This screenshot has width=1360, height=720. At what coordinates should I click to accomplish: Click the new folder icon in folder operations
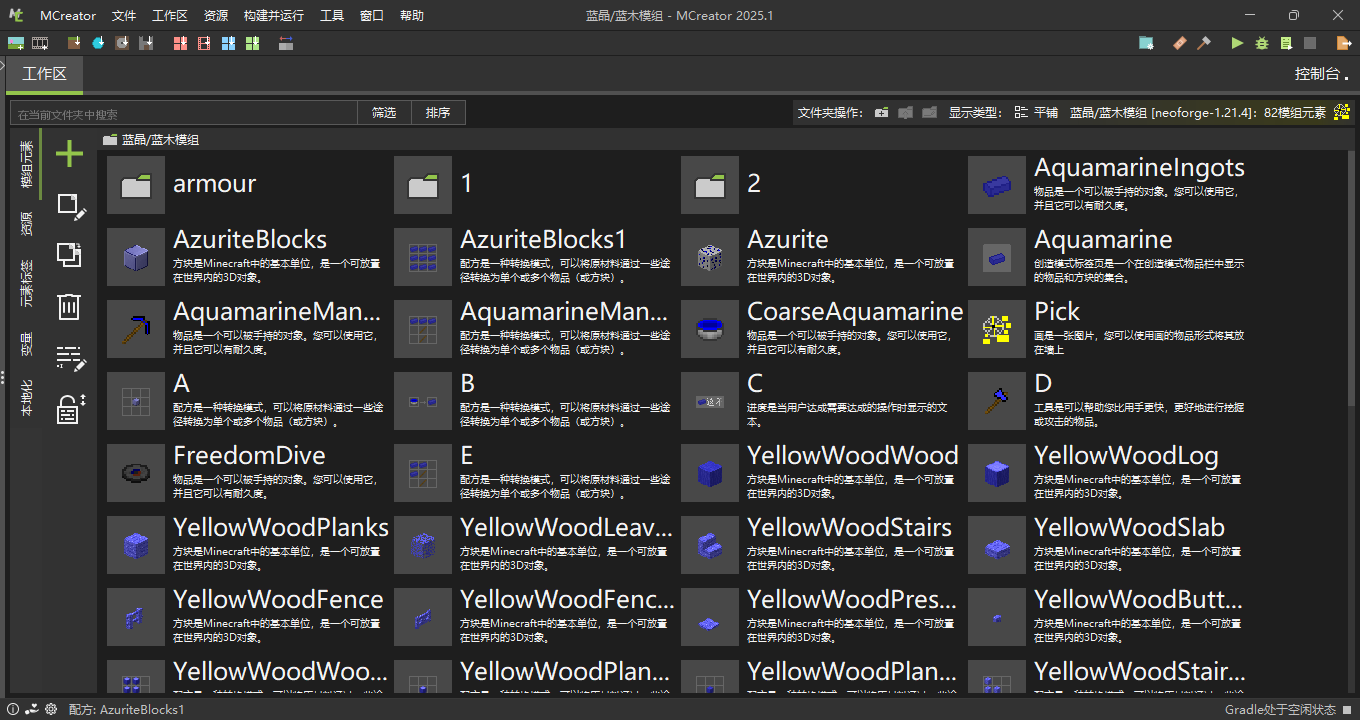click(x=881, y=113)
